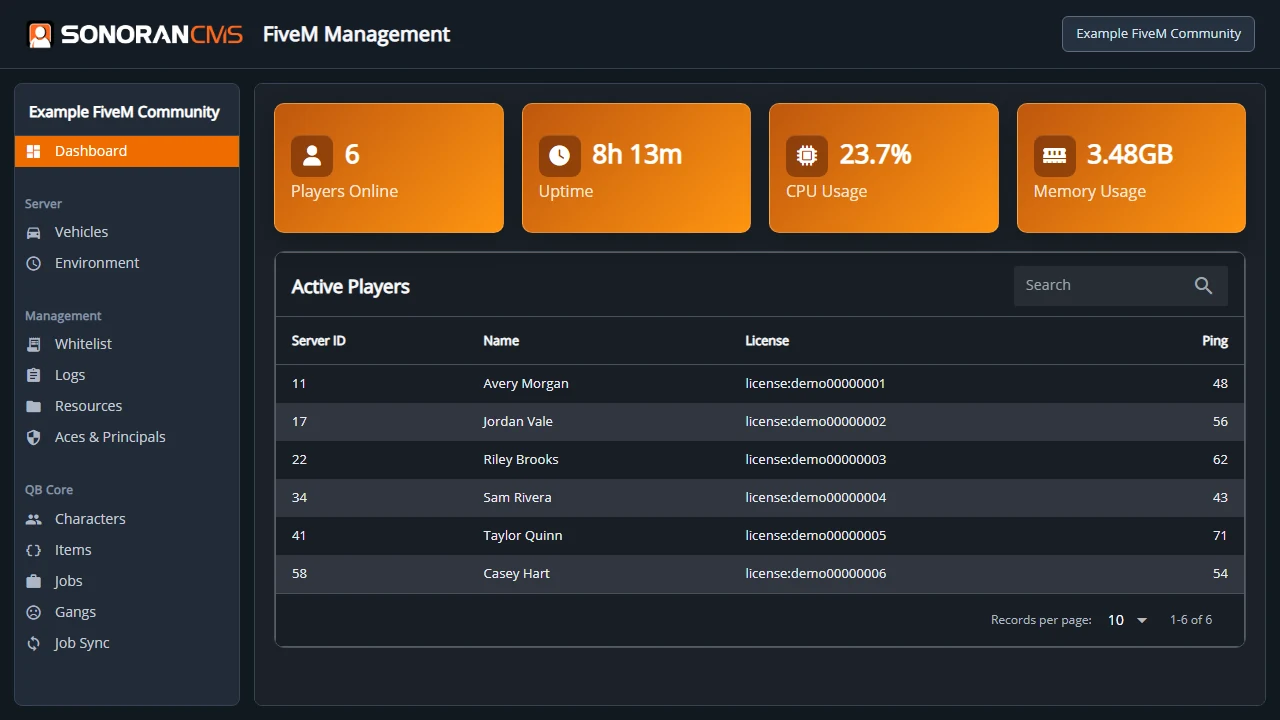Open the Logs page
This screenshot has width=1280, height=720.
click(127, 375)
